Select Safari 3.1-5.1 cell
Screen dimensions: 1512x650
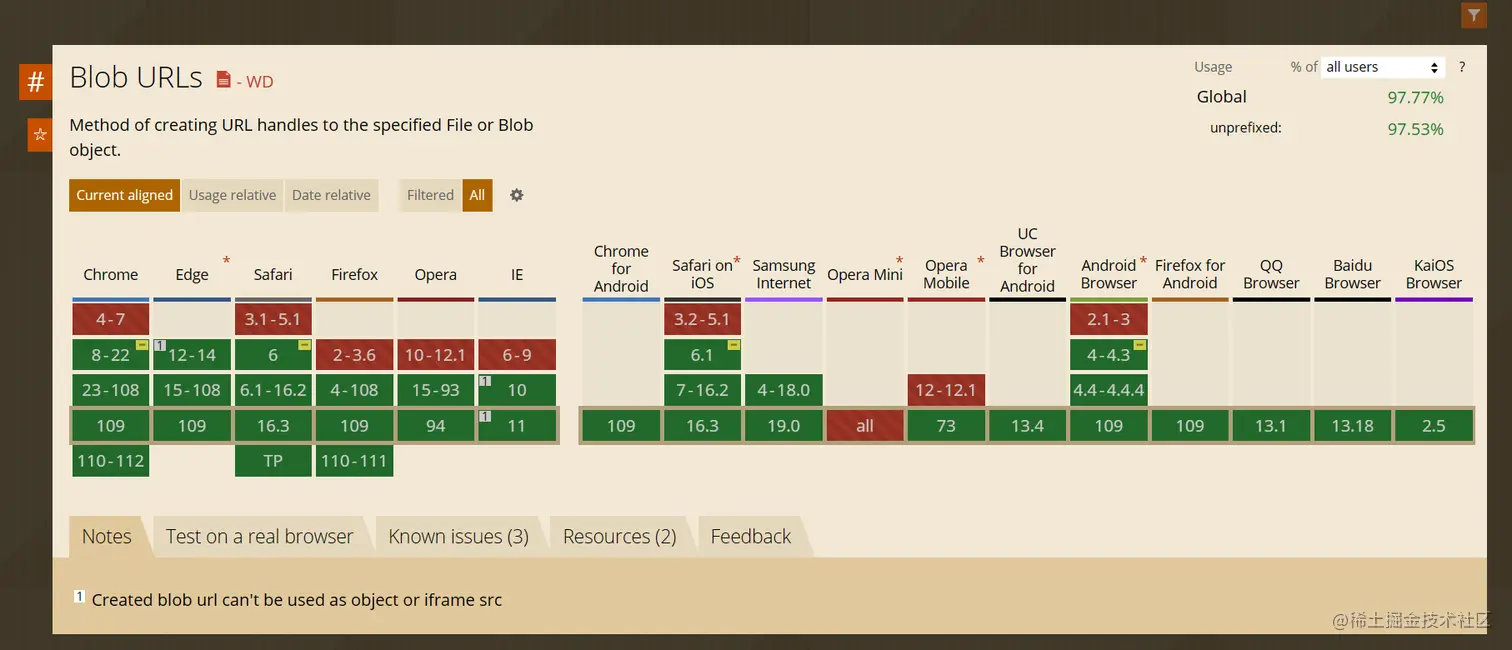pos(273,320)
